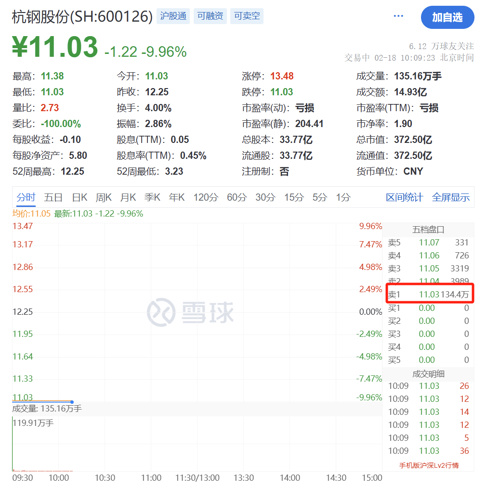Click the 全屏显示 link
500x488 pixels.
(451, 197)
